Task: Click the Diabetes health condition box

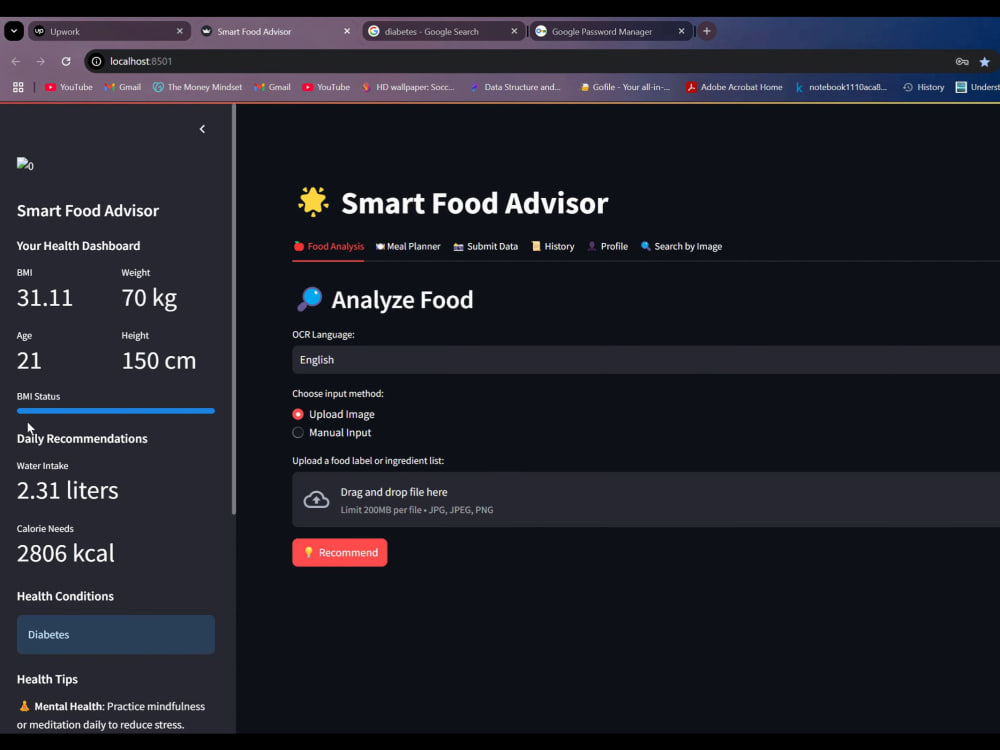Action: click(x=115, y=635)
